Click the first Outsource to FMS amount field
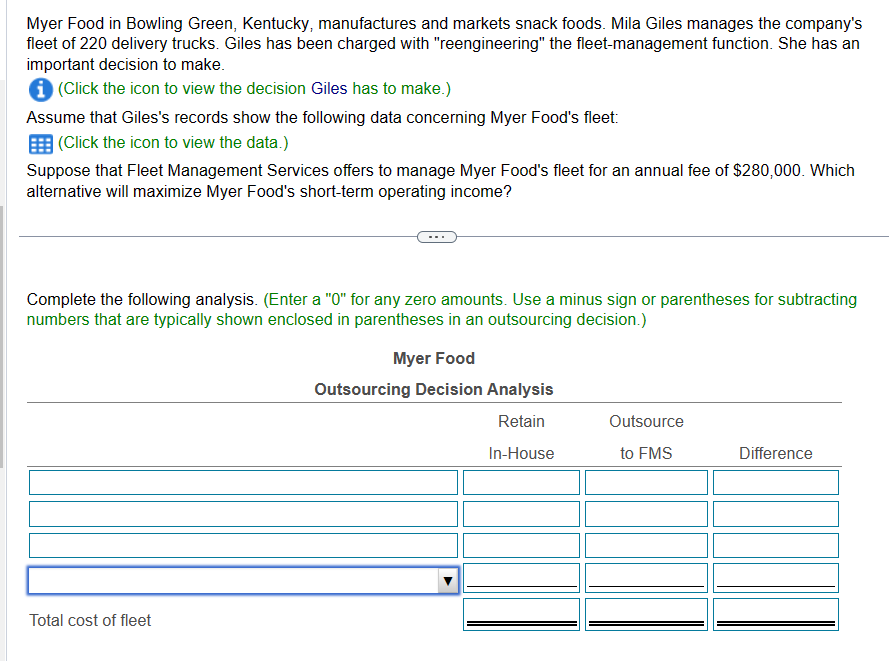Viewport: 891px width, 661px height. (646, 482)
